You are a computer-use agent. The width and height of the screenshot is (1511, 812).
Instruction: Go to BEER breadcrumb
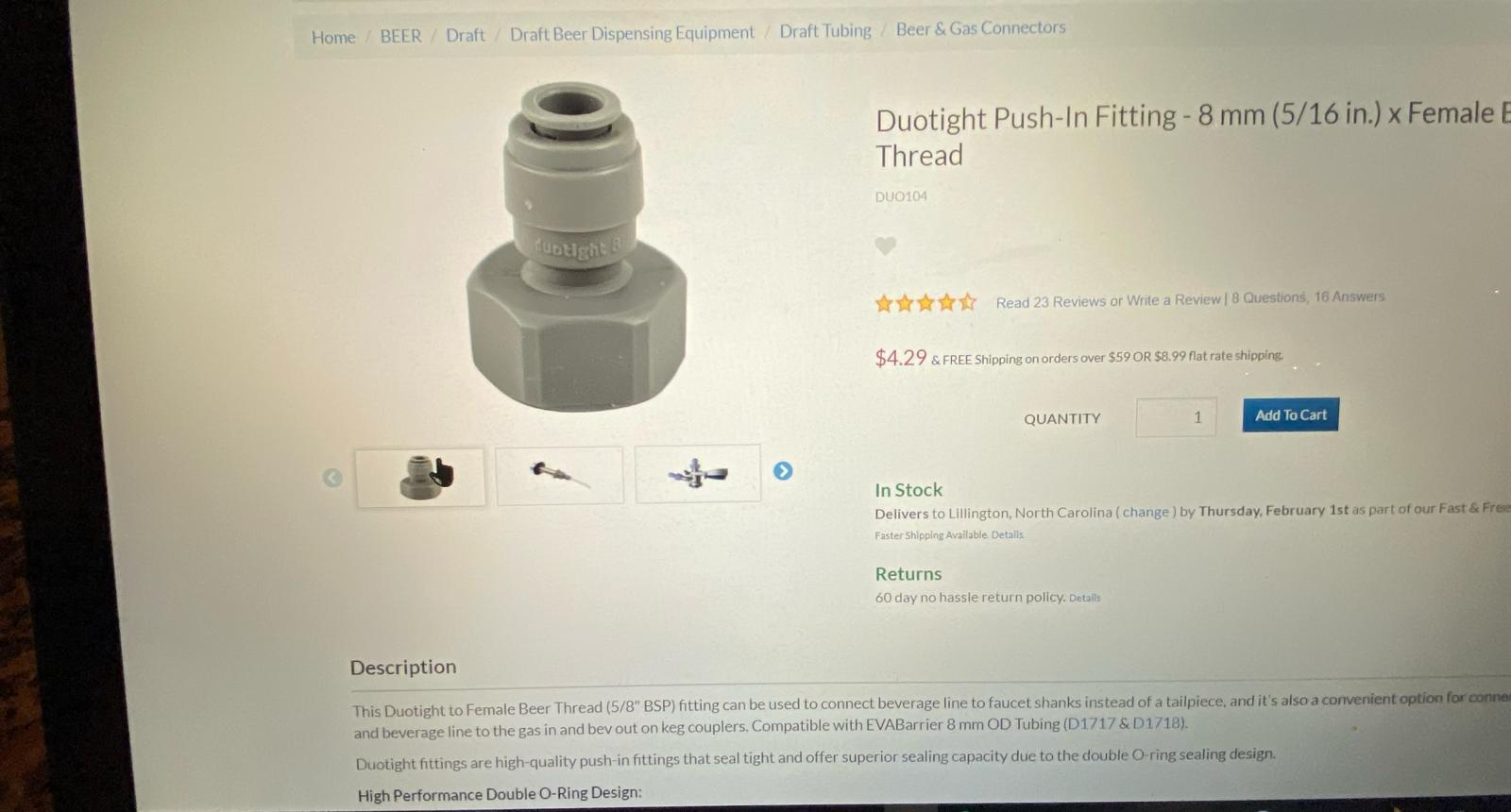400,37
